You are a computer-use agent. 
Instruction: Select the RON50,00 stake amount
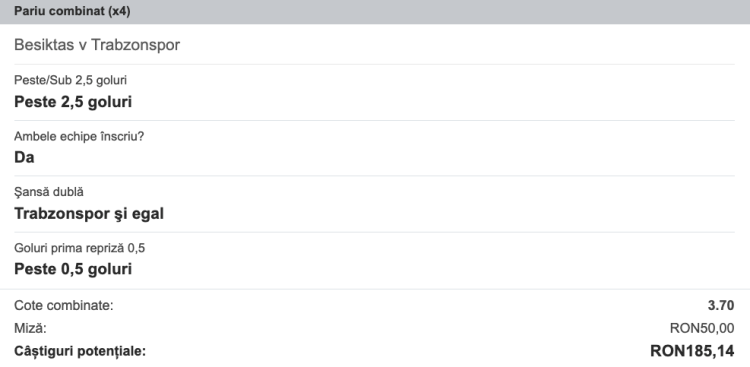click(x=702, y=329)
